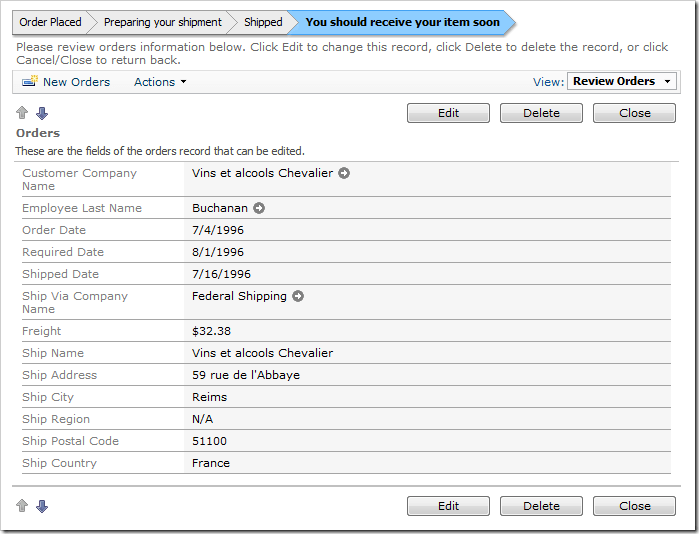This screenshot has width=699, height=534.
Task: Click the bottom Close button
Action: coord(634,506)
